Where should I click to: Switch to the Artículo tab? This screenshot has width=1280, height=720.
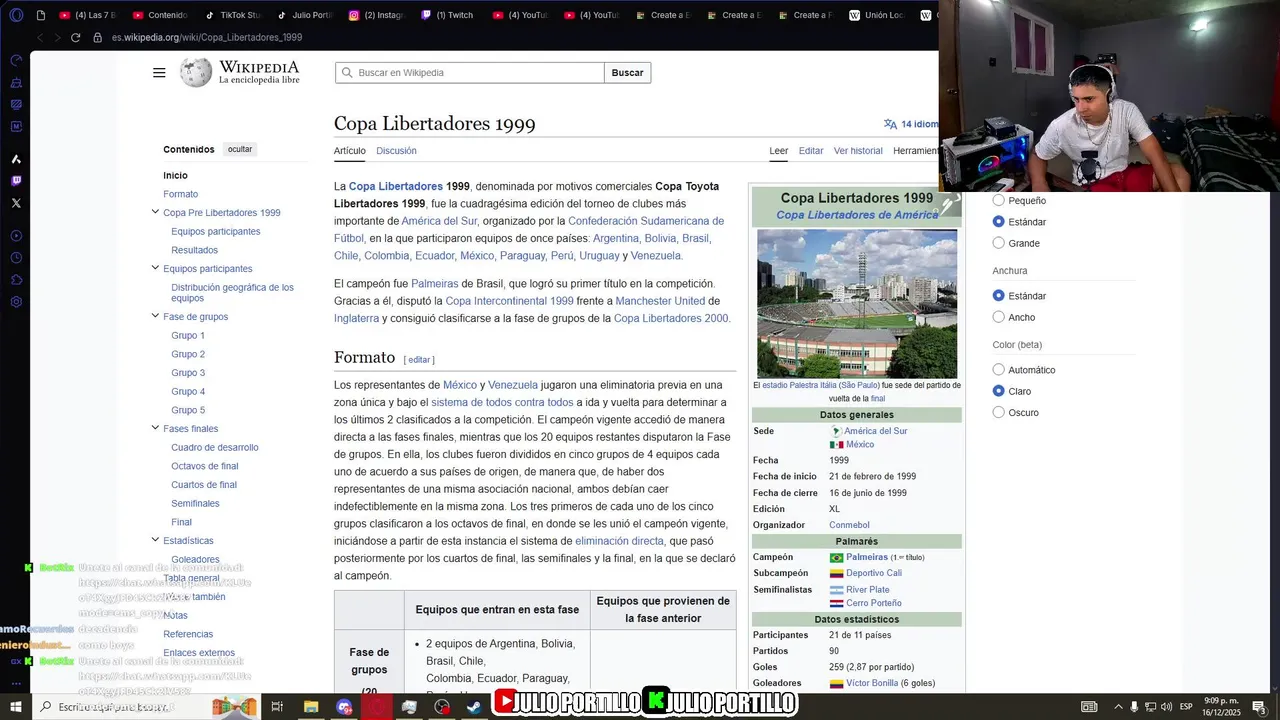click(350, 151)
